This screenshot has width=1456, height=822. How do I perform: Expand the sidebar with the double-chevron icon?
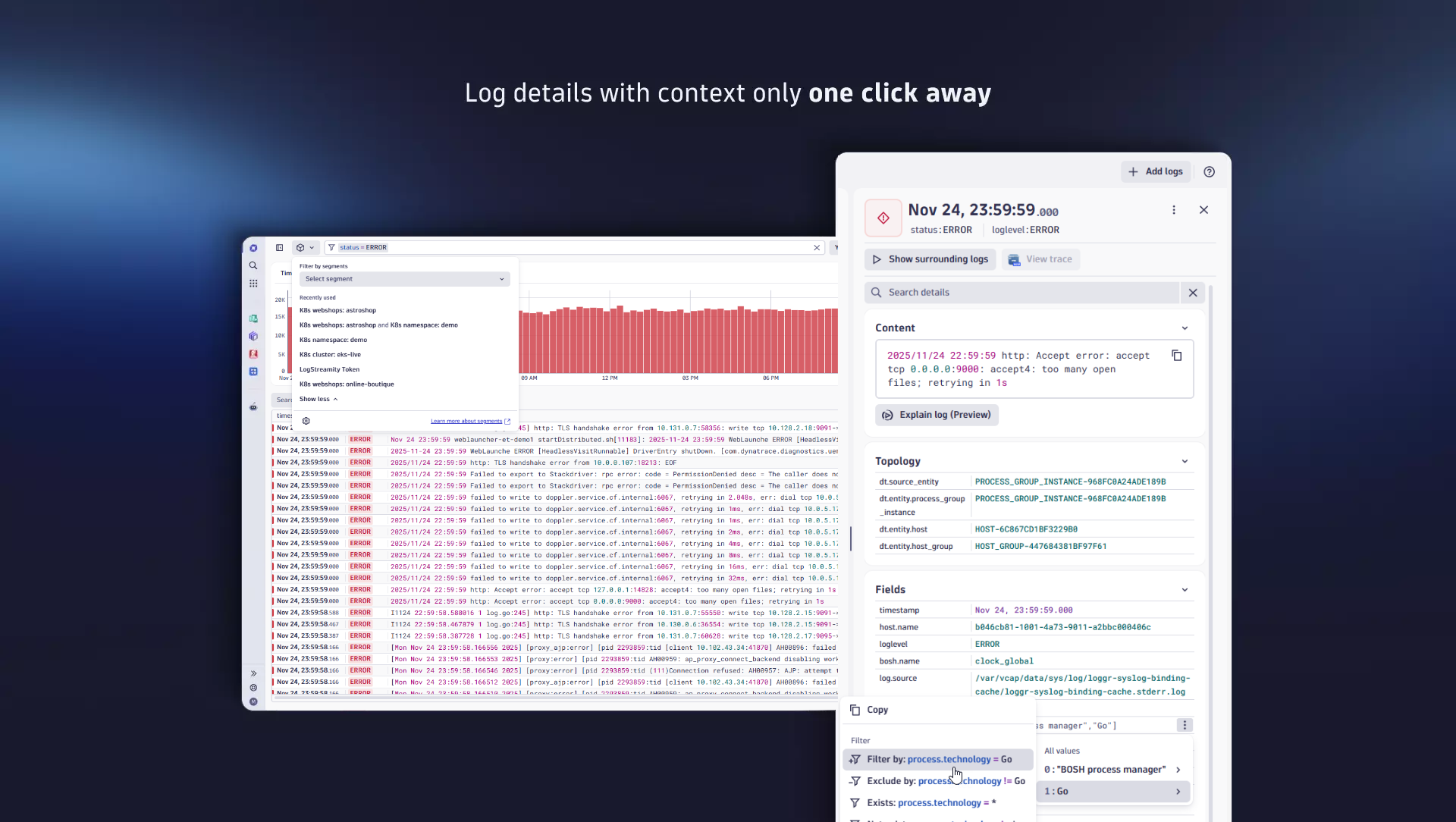pos(254,673)
